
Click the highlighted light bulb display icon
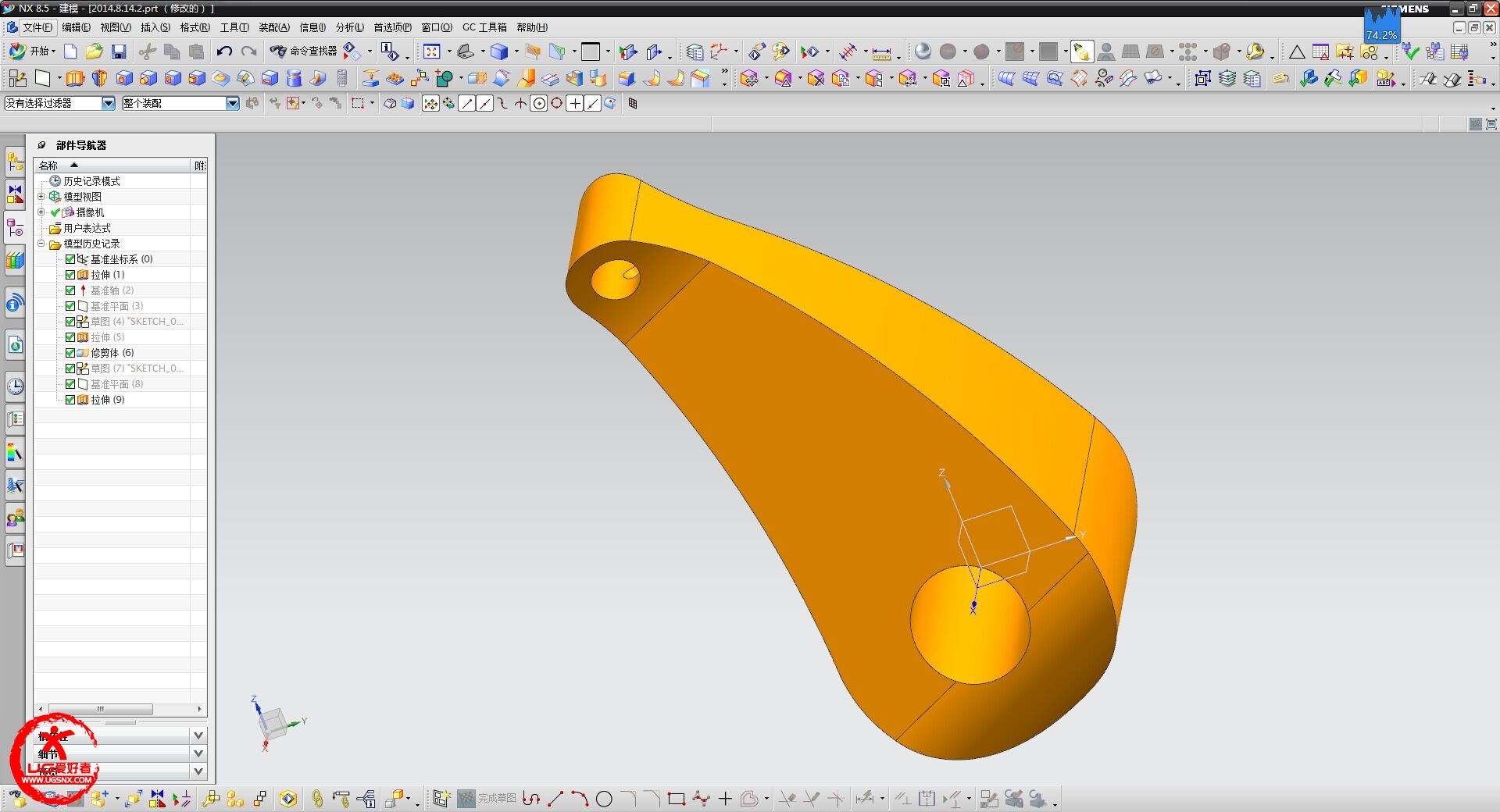pyautogui.click(x=1081, y=52)
